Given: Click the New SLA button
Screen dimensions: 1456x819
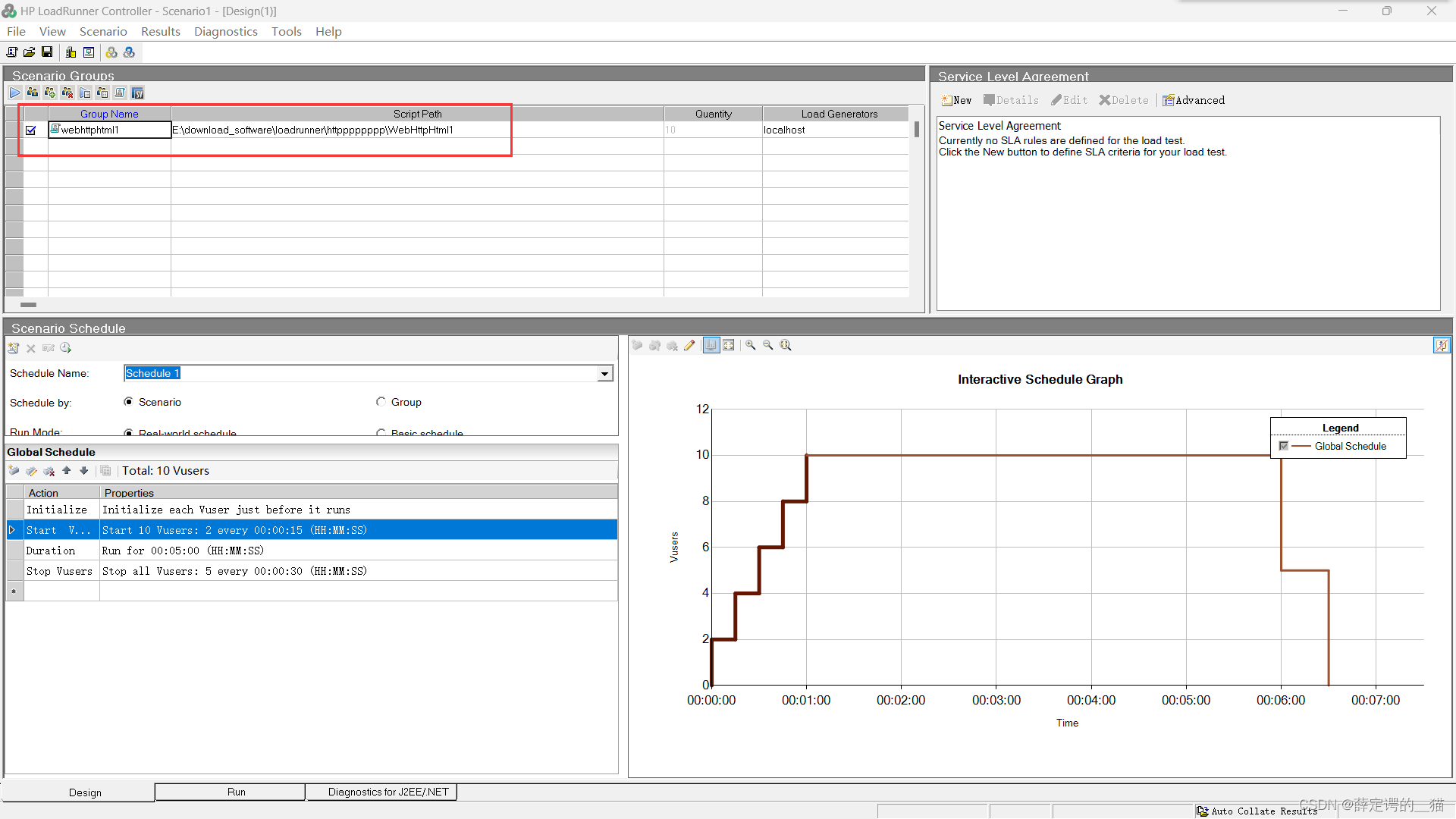Looking at the screenshot, I should (956, 100).
